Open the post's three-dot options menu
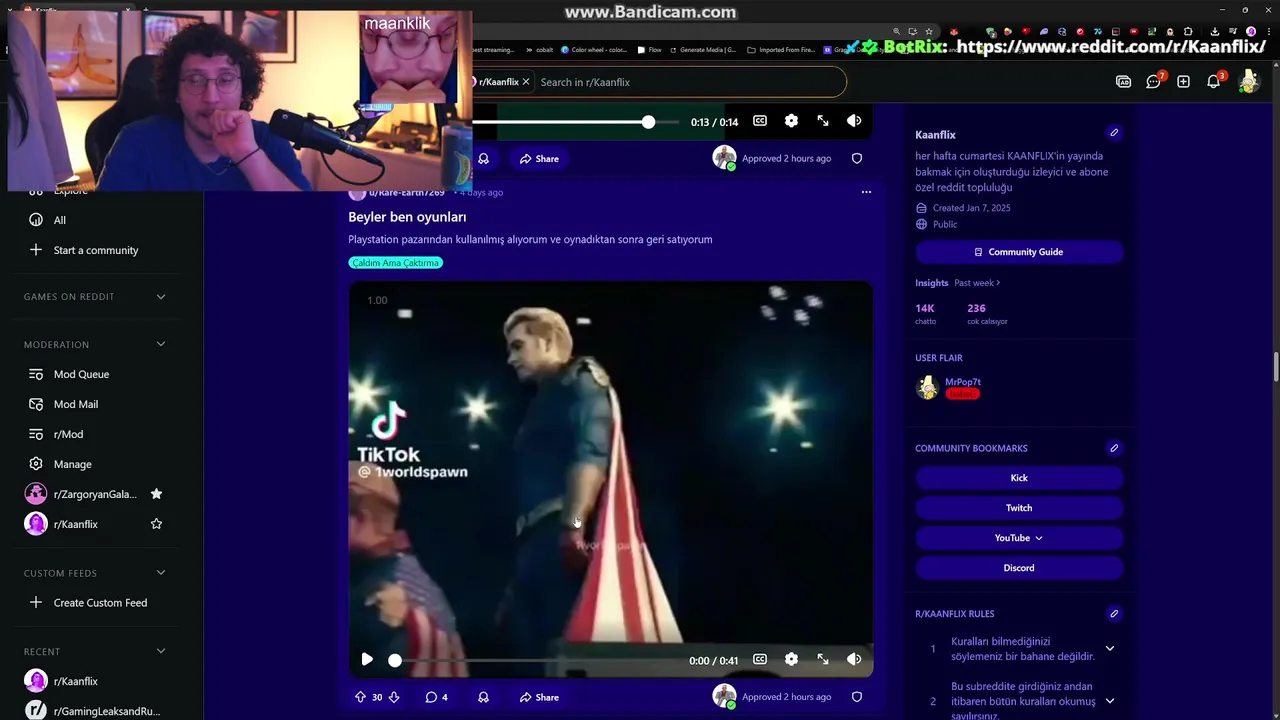The image size is (1280, 720). coord(866,192)
